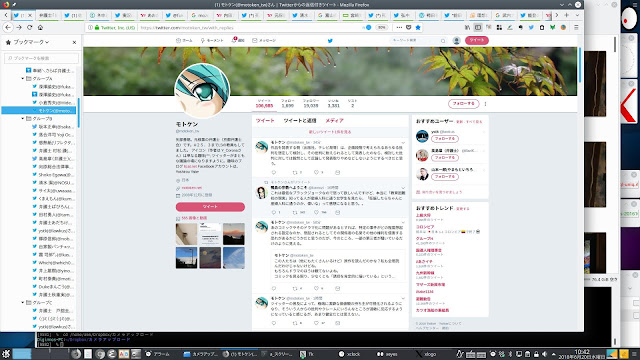Click the pink ツイート button under the profile bio
640x360 pixels.
pos(210,207)
